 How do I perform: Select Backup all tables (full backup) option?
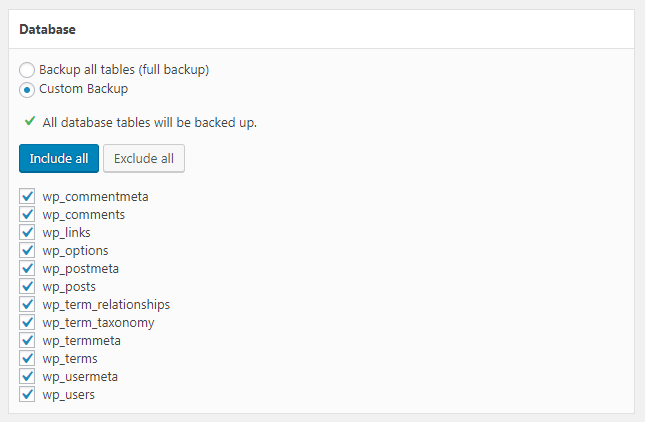tap(27, 70)
